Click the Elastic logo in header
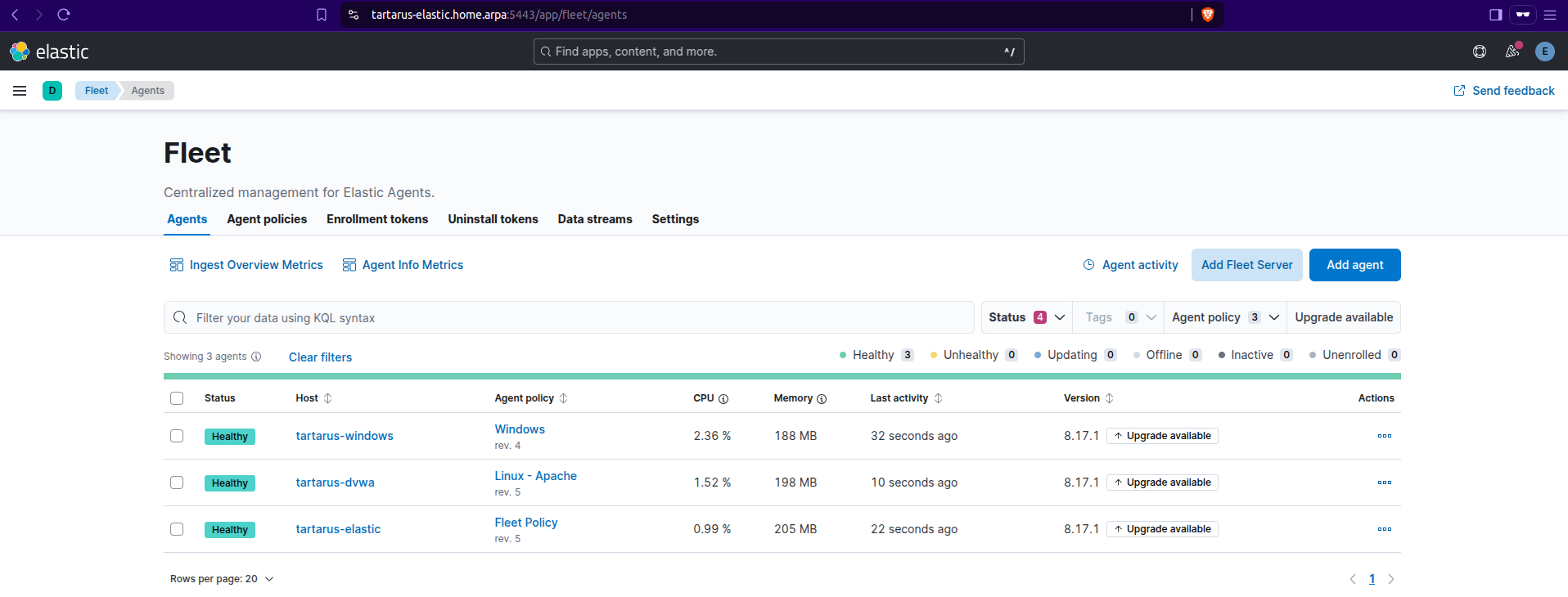The width and height of the screenshot is (1568, 597). 49,52
